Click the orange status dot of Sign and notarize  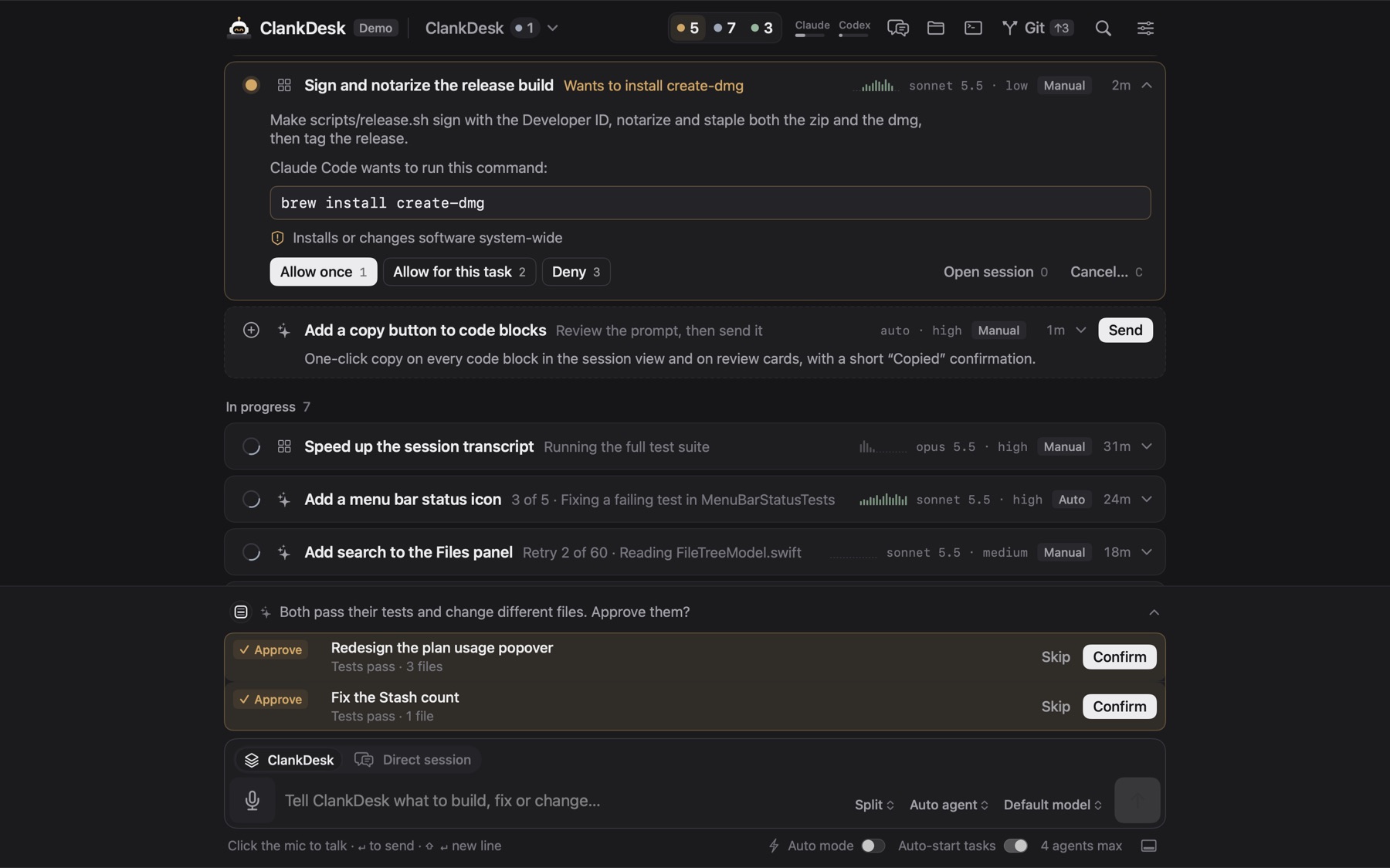(x=251, y=85)
